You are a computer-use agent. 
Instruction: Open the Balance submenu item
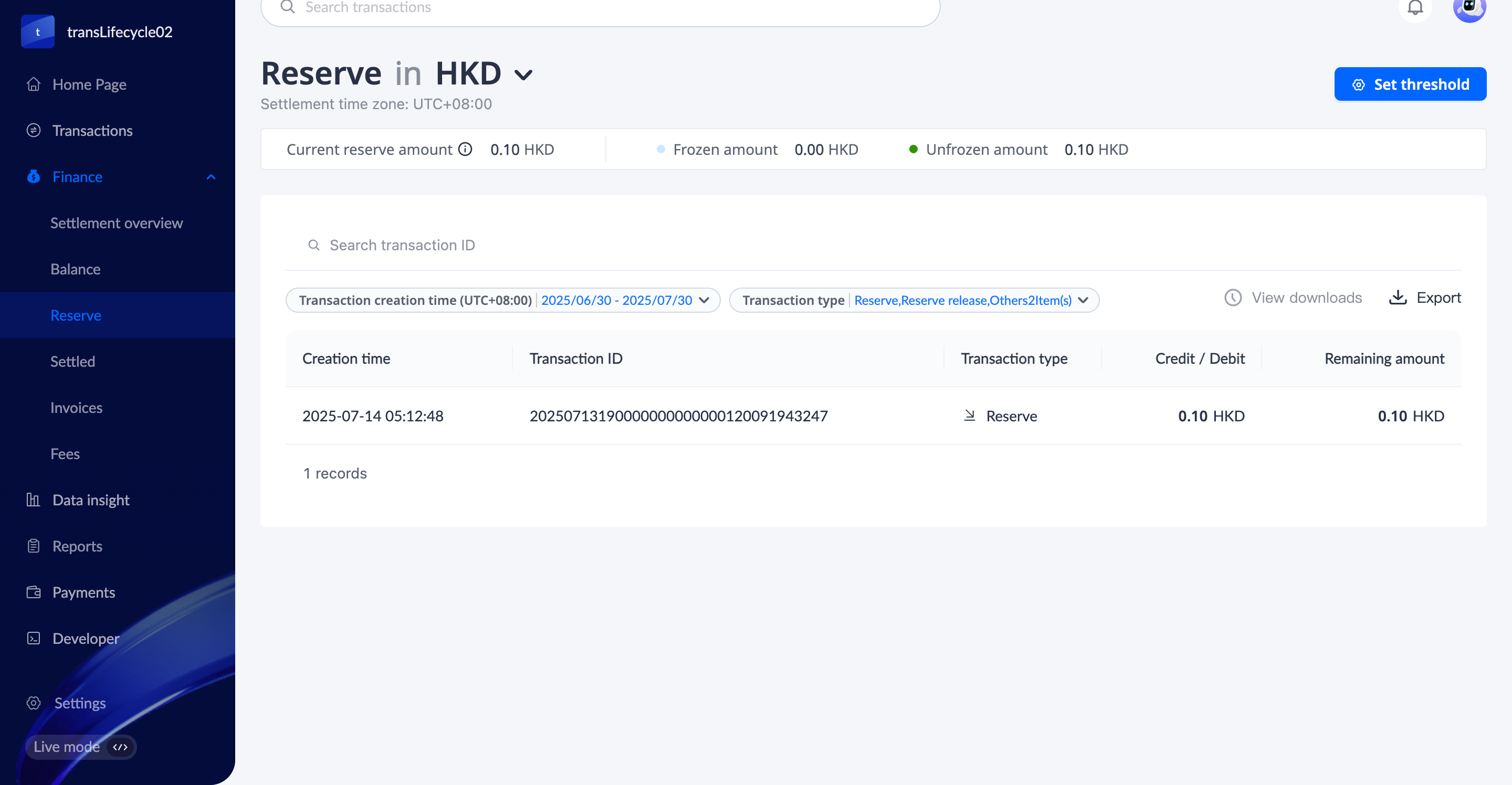coord(75,269)
